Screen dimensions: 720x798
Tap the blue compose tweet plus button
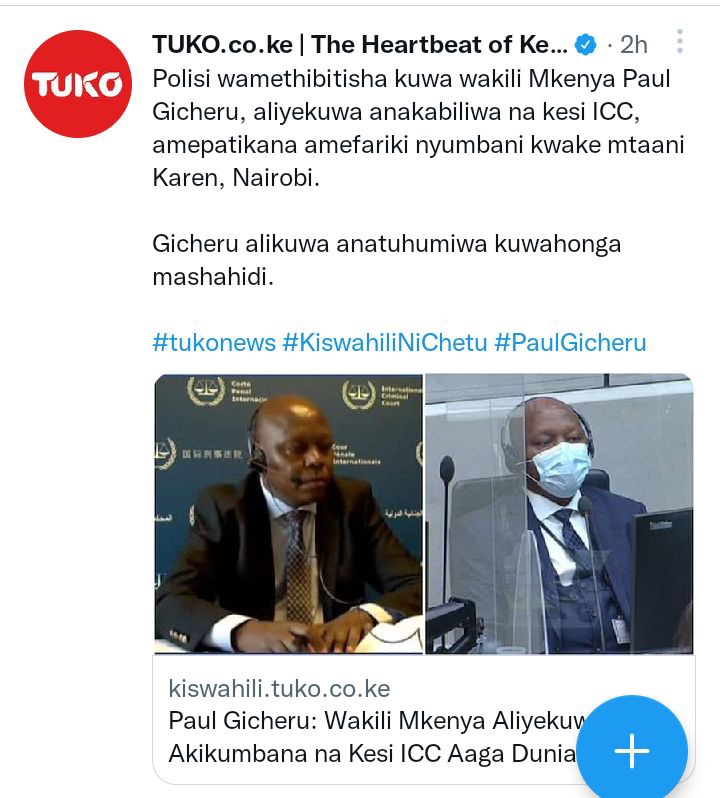coord(631,750)
